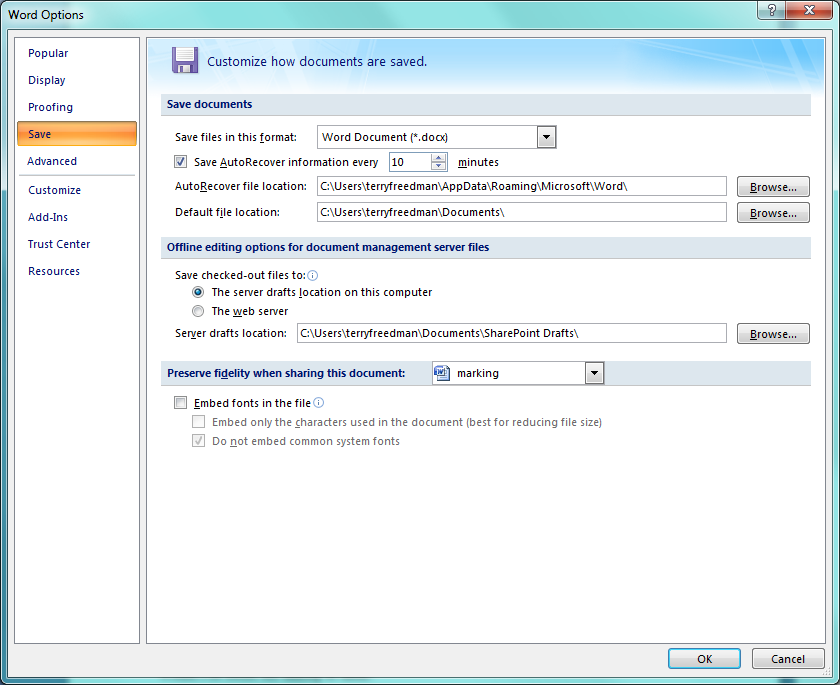The width and height of the screenshot is (840, 685).
Task: Open Trust Center settings
Action: 59,244
